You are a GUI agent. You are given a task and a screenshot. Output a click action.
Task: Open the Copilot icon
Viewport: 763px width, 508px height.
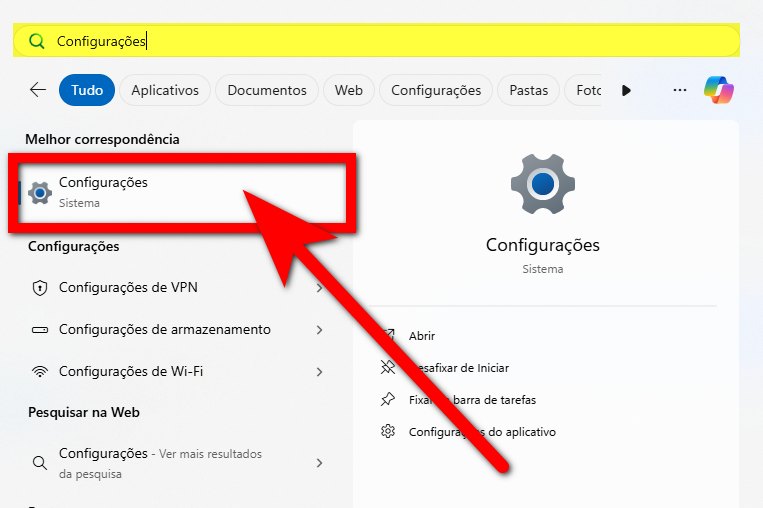point(718,90)
